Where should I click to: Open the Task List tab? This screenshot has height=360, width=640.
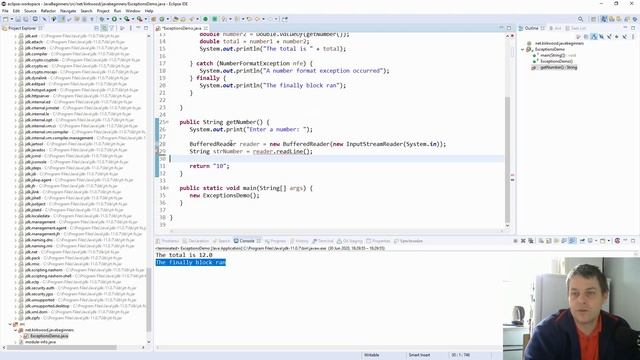click(x=576, y=28)
